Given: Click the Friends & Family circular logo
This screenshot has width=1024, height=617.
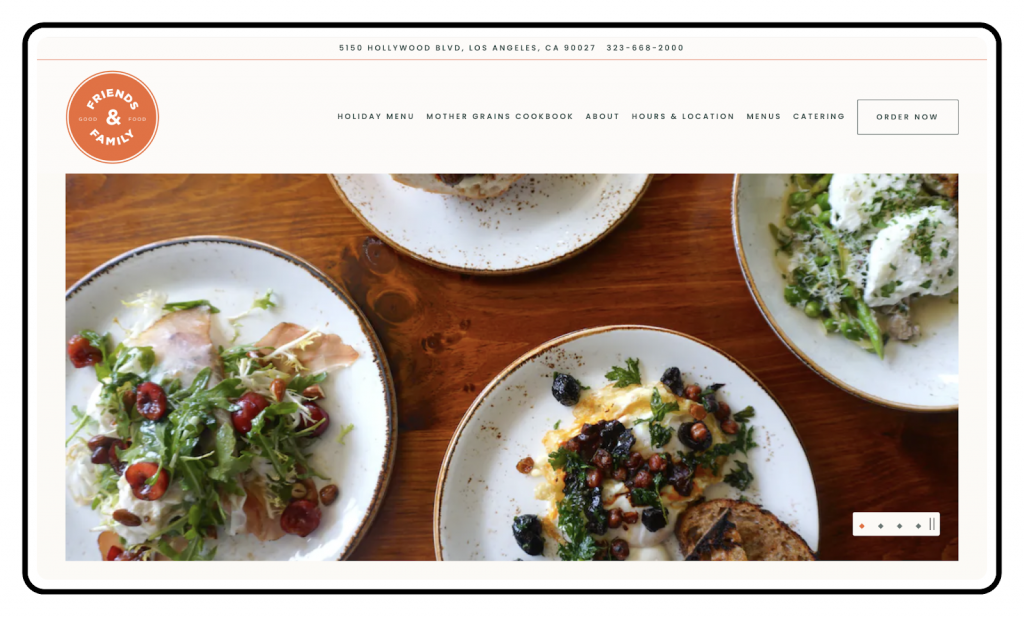Looking at the screenshot, I should pos(112,117).
